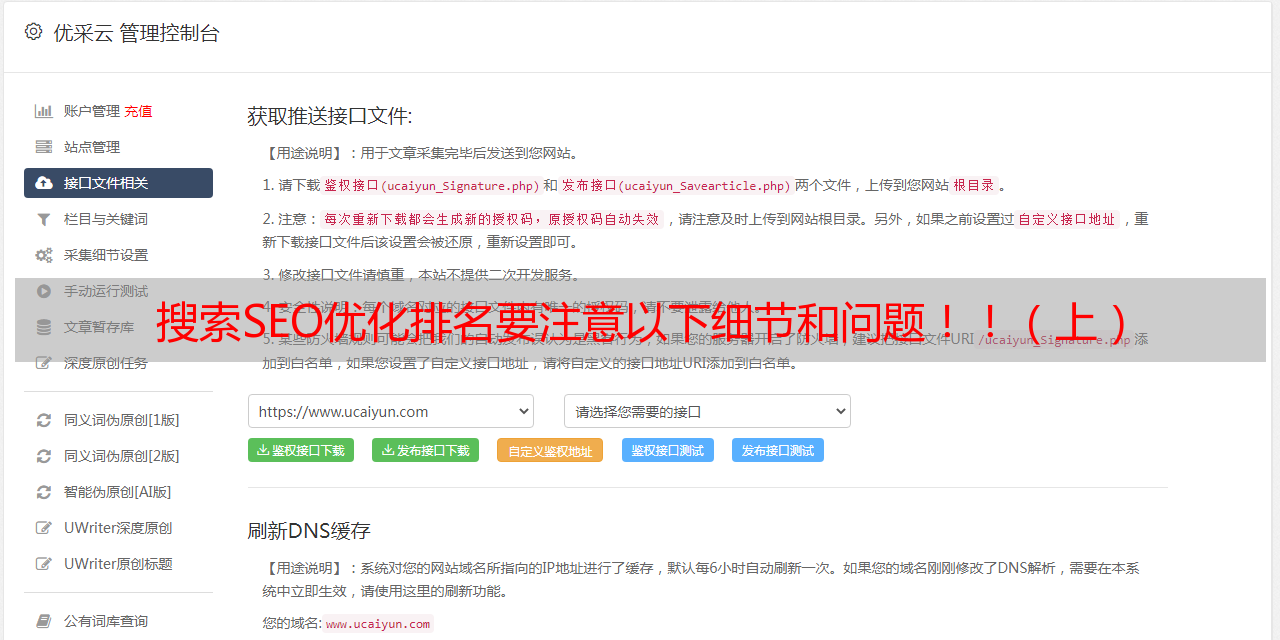Click the green 鉴权接口下载 button

(301, 450)
